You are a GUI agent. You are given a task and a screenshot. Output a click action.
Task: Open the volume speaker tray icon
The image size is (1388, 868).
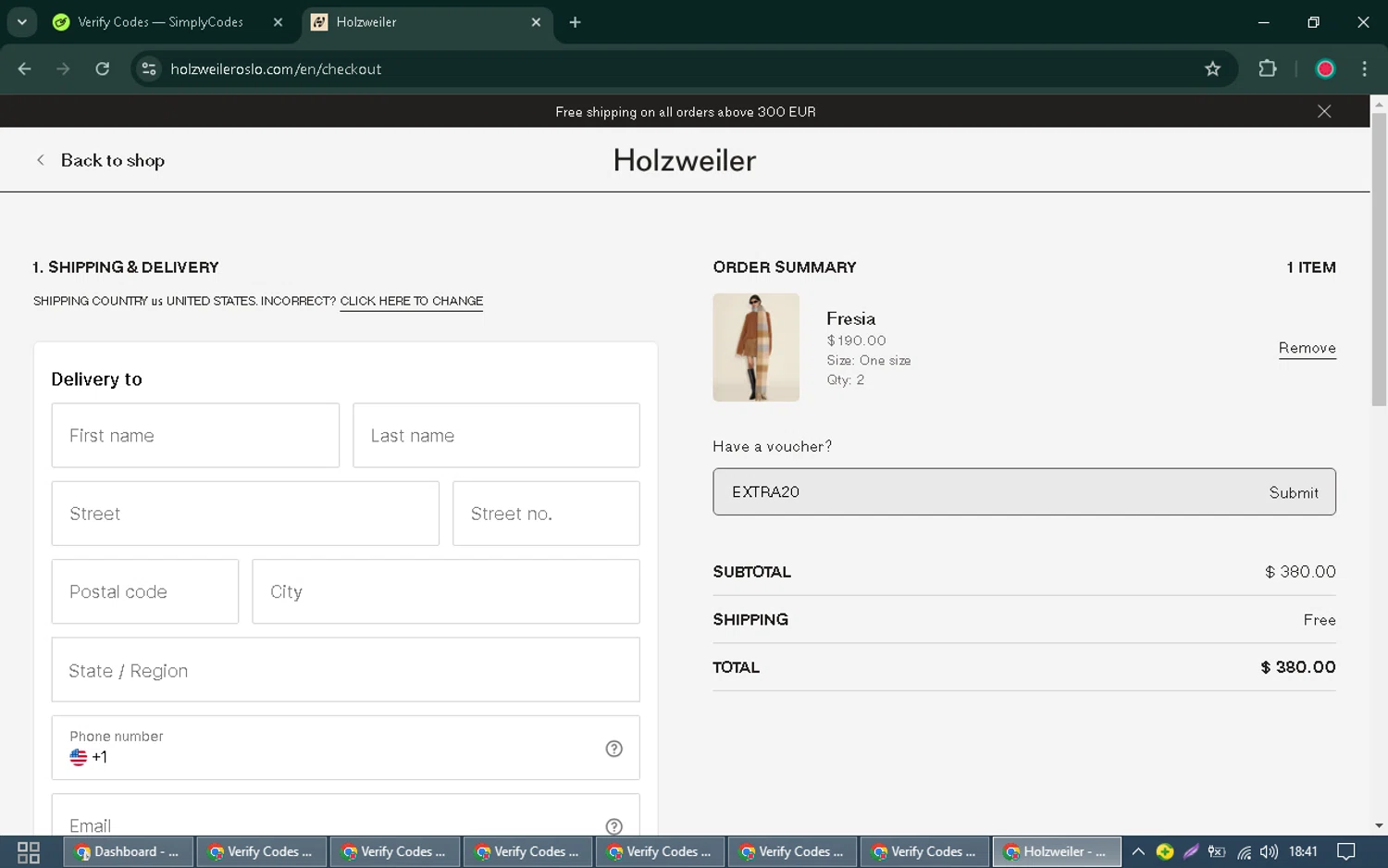[x=1269, y=852]
